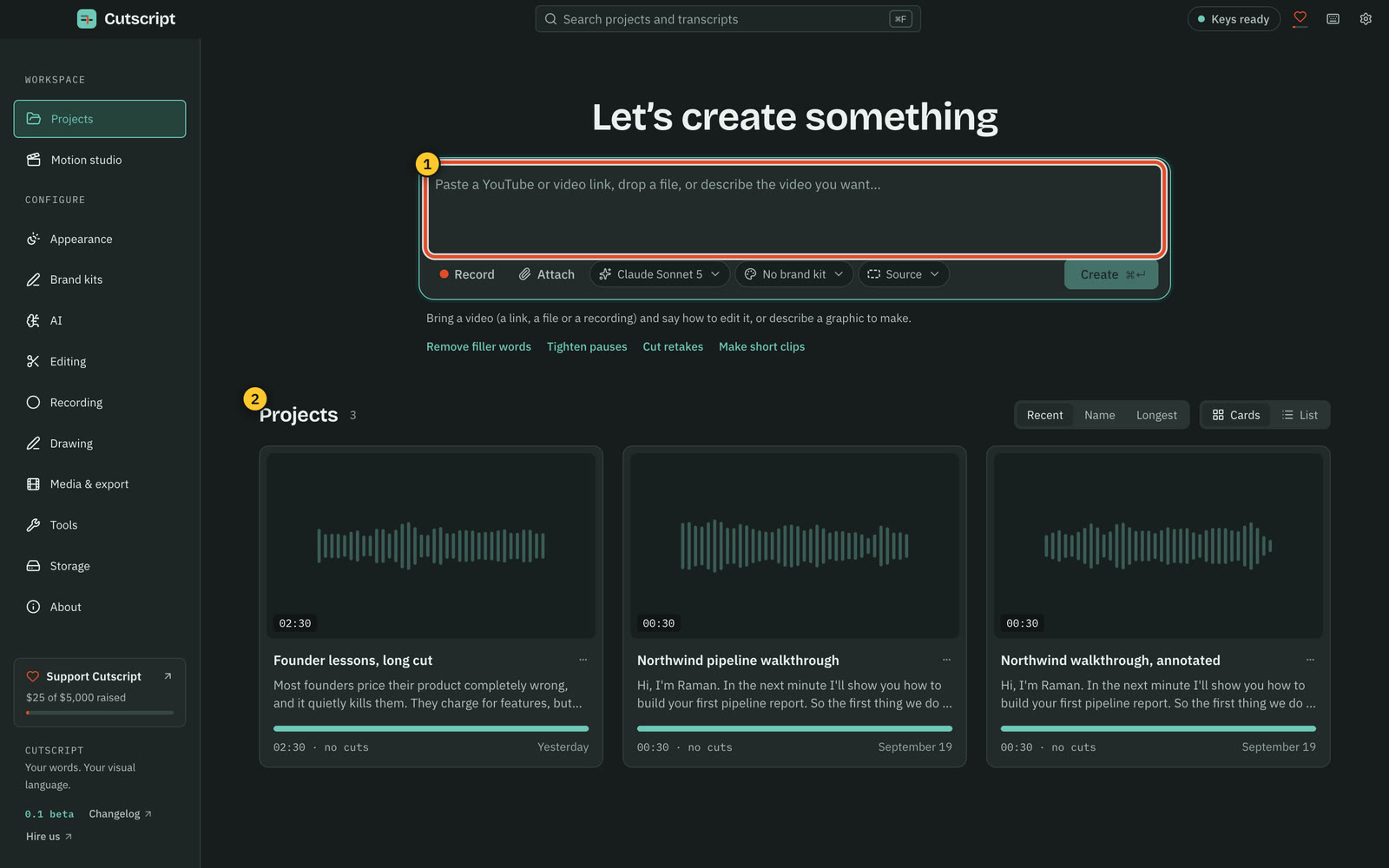Click the "$25 of $5,000 raised" text

pyautogui.click(x=76, y=697)
